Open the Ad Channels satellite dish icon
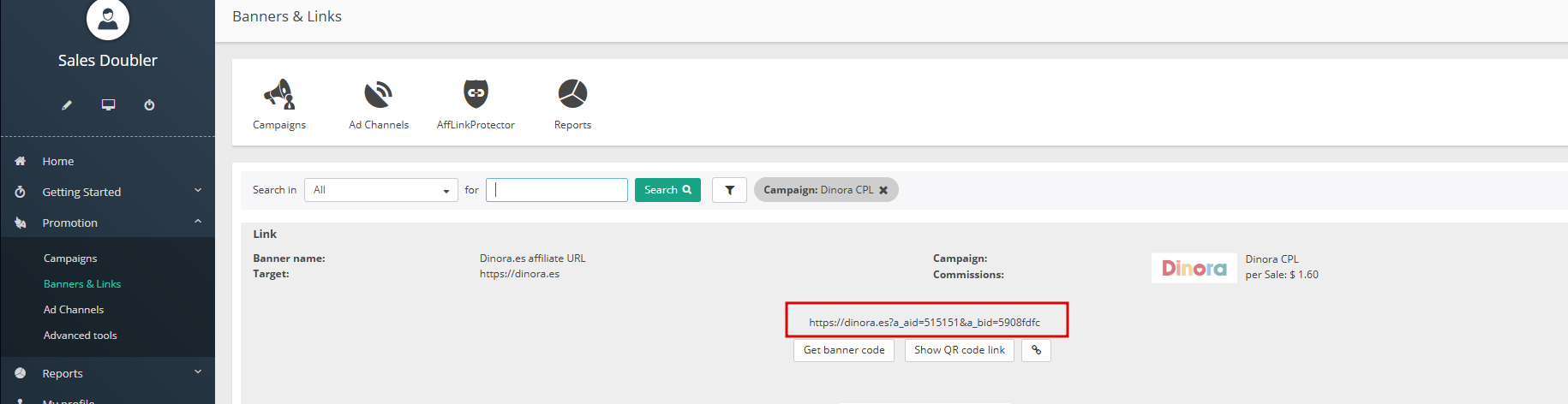The width and height of the screenshot is (1568, 404). (x=378, y=94)
